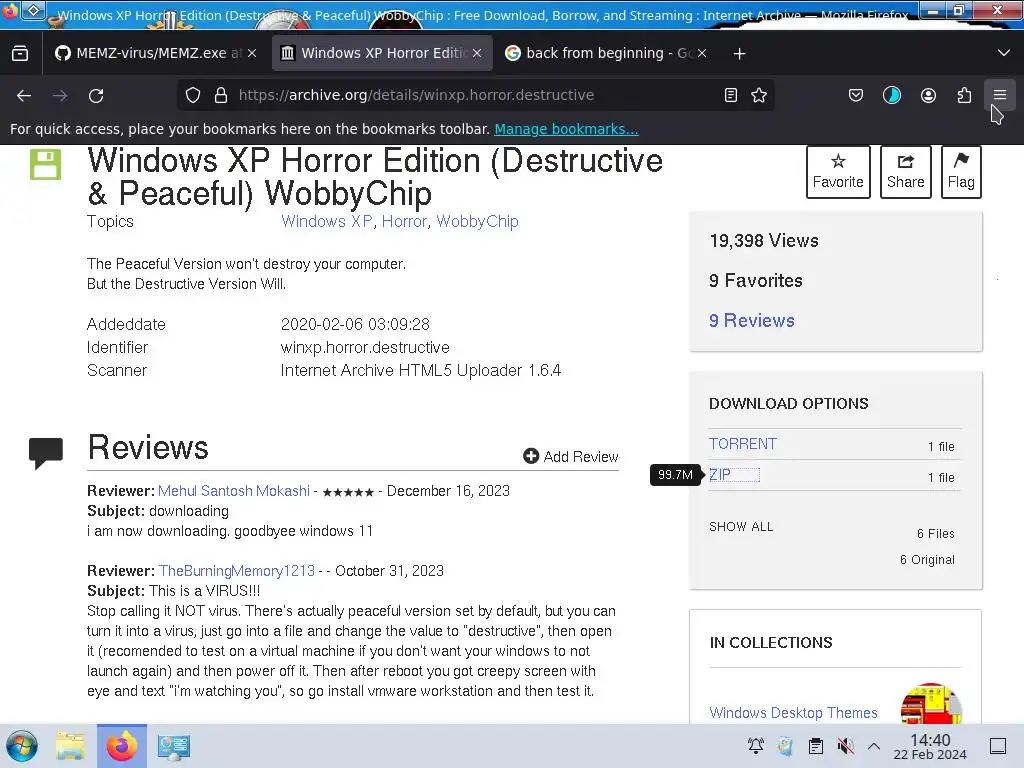Click the notification bell tray icon
The width and height of the screenshot is (1024, 768).
756,746
